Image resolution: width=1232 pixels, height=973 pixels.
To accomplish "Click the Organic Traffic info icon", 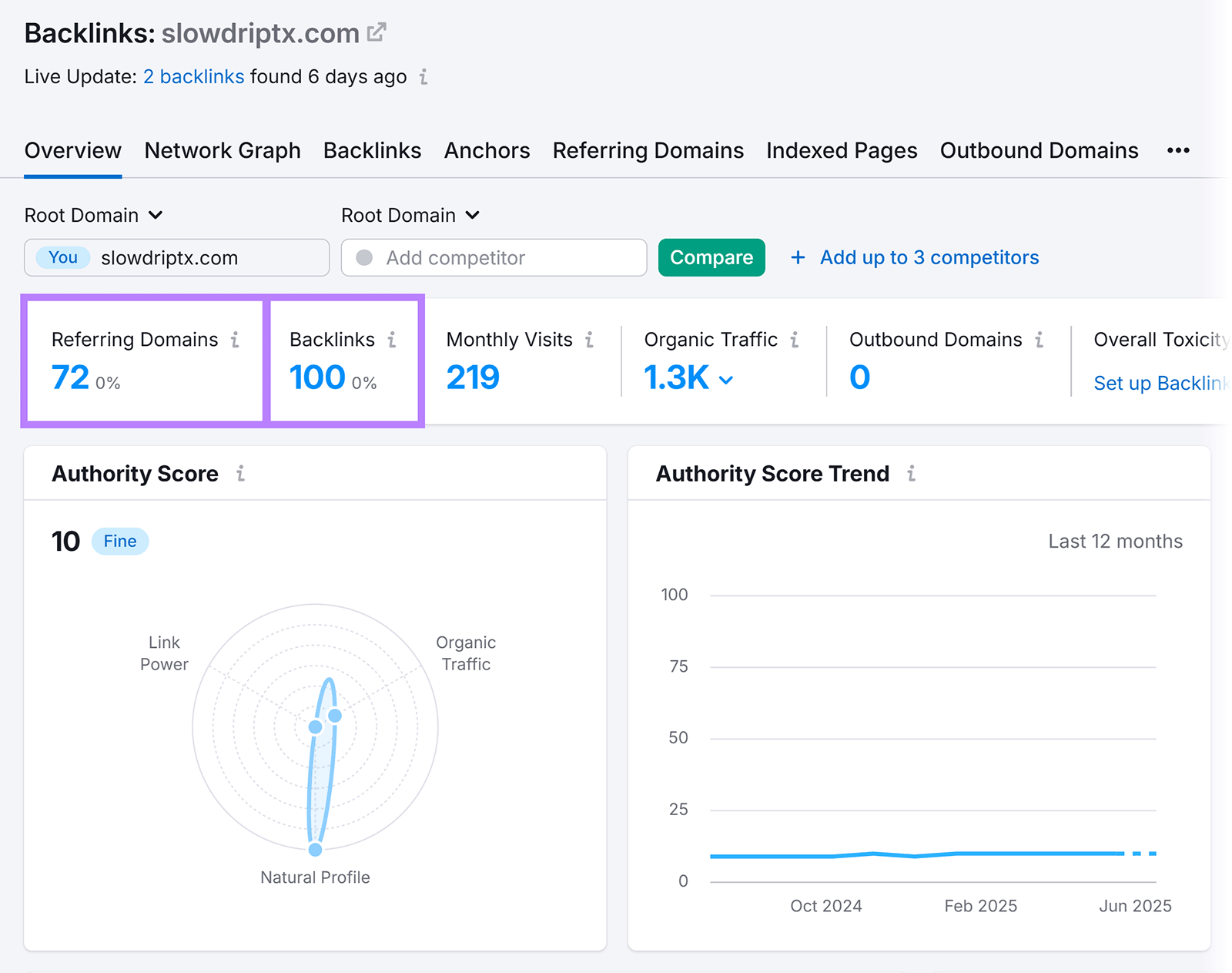I will pyautogui.click(x=794, y=339).
